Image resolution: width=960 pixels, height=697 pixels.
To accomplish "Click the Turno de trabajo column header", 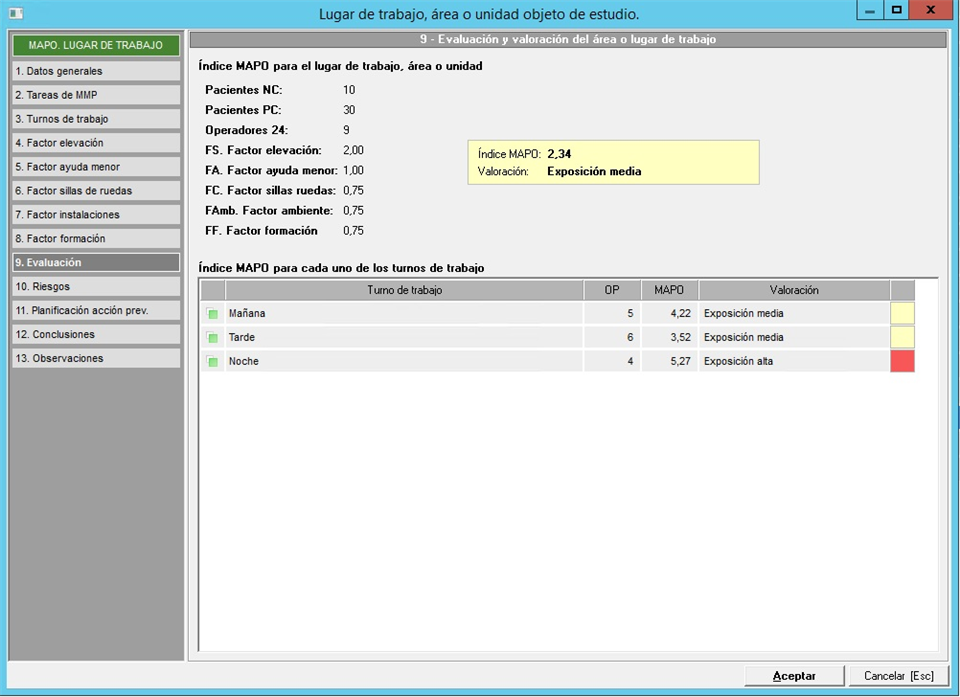I will click(x=405, y=290).
